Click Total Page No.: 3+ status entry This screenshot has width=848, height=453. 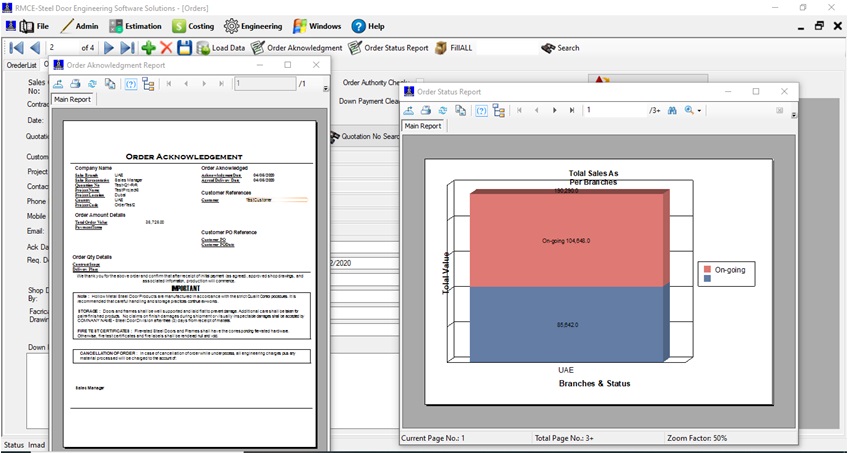coord(565,438)
